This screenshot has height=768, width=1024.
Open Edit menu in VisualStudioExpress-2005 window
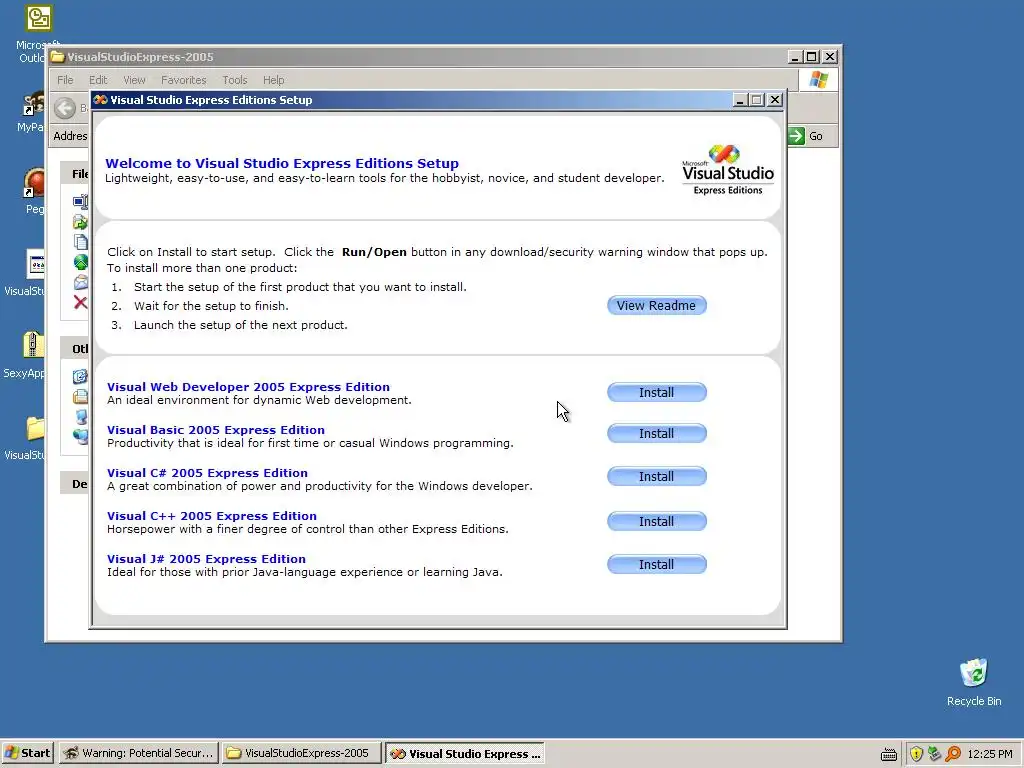point(98,80)
